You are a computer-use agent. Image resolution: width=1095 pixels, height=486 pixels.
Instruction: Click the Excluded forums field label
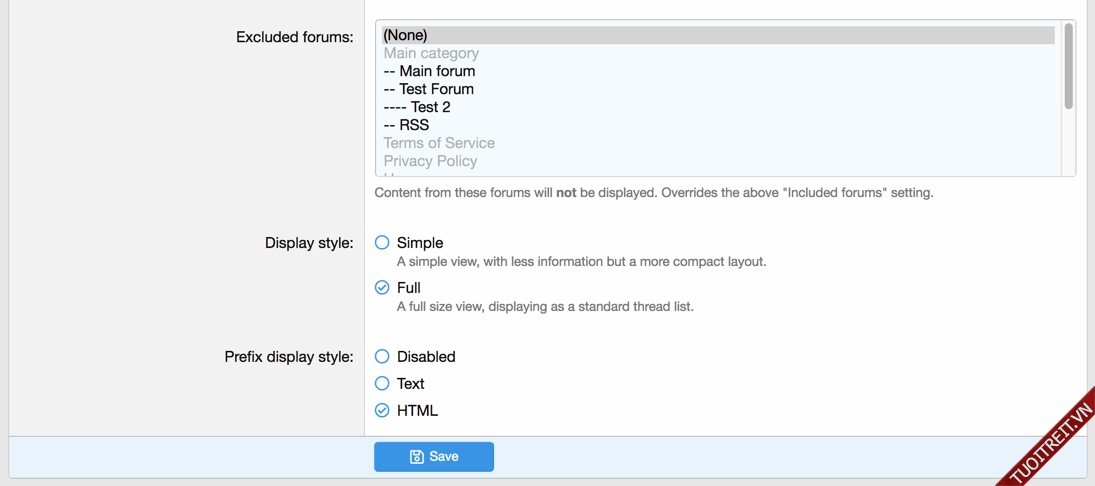294,37
